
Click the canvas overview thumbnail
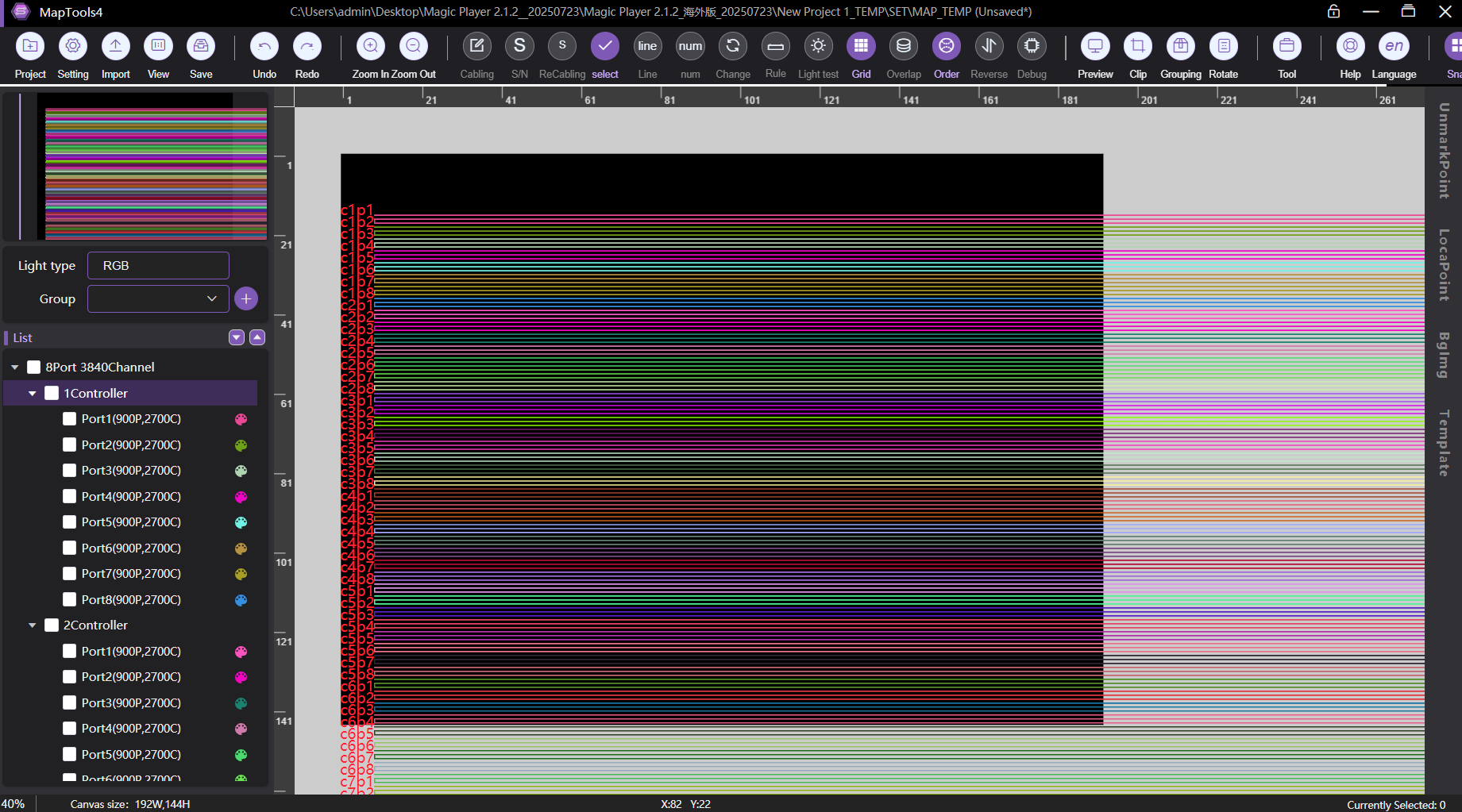tap(136, 166)
